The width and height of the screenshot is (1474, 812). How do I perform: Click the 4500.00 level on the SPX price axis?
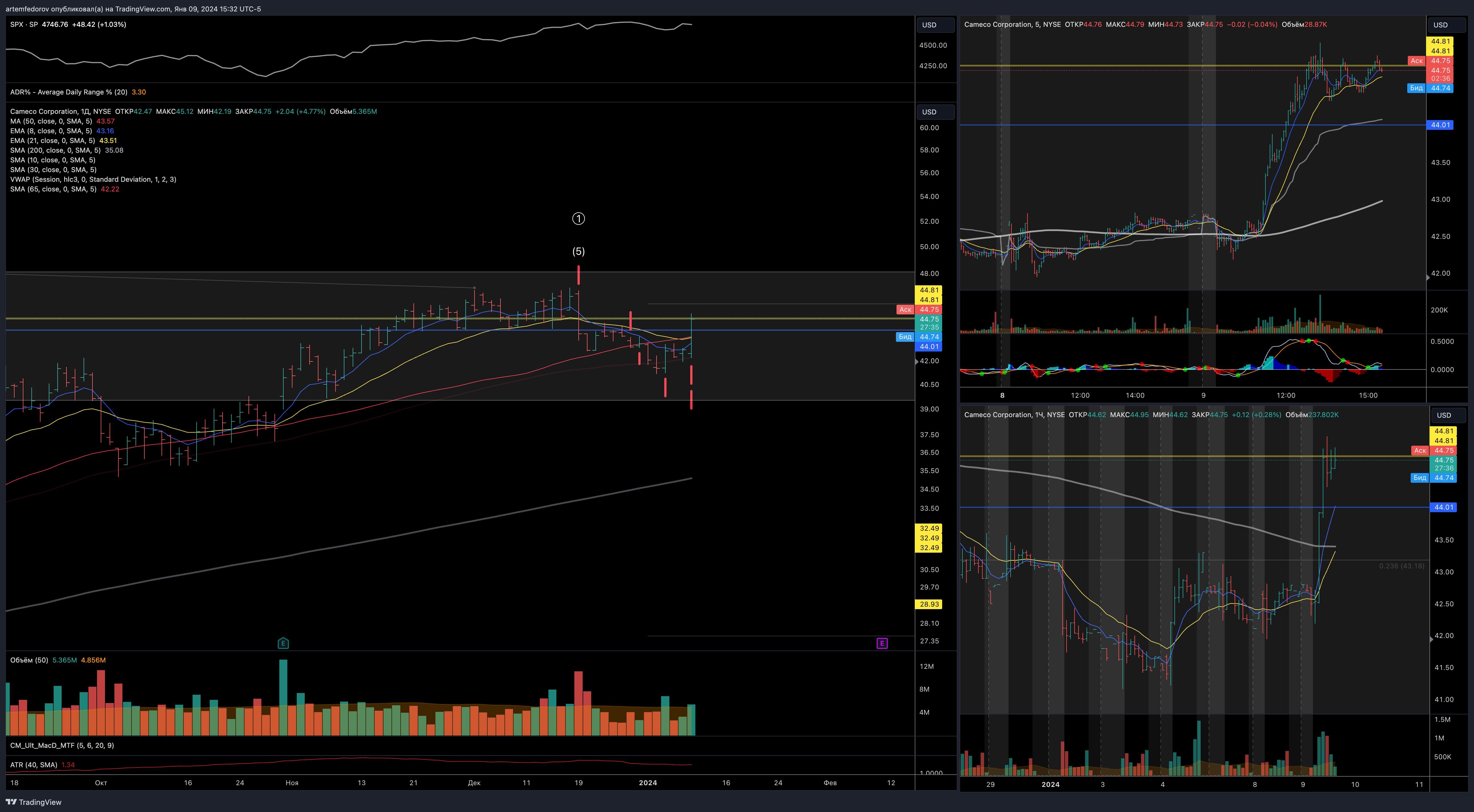click(933, 45)
